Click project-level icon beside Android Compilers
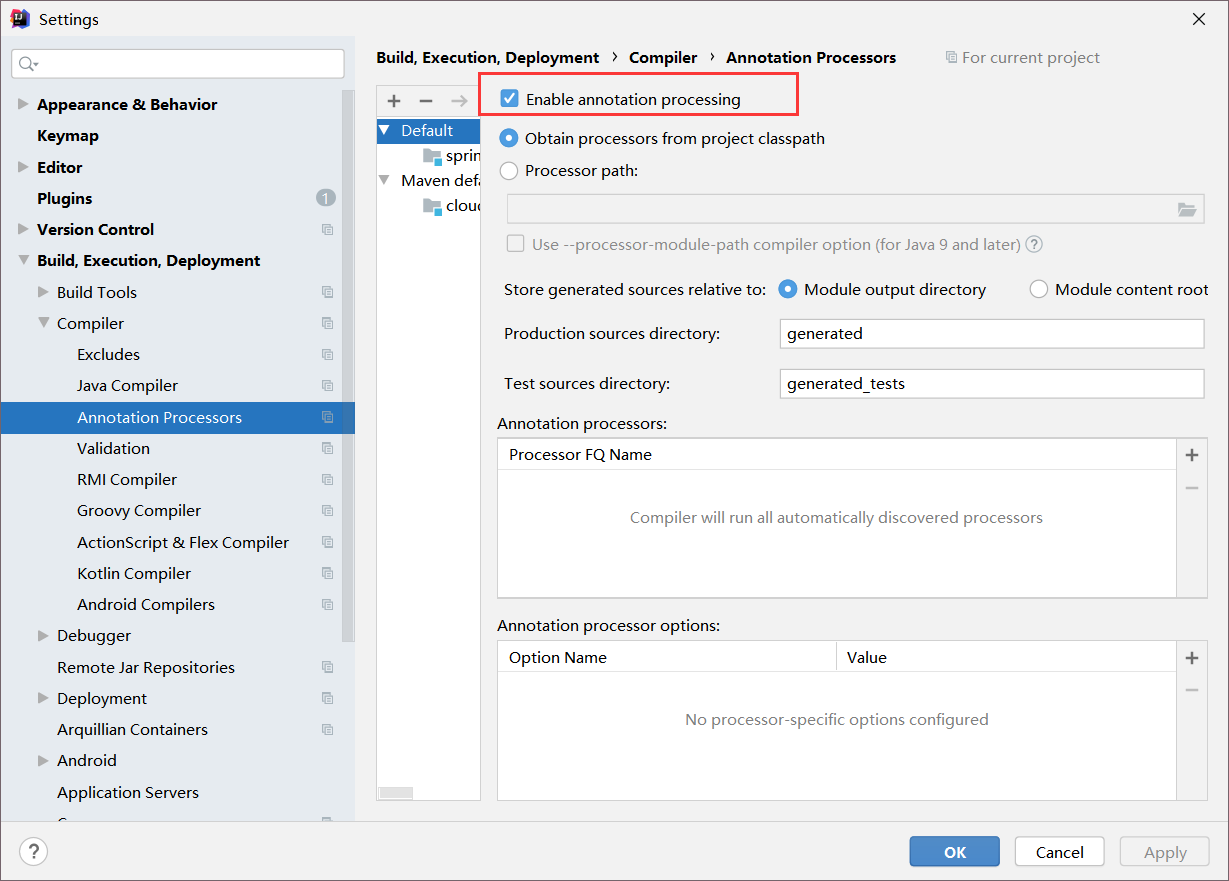Screen dimensions: 1229x881 327,605
